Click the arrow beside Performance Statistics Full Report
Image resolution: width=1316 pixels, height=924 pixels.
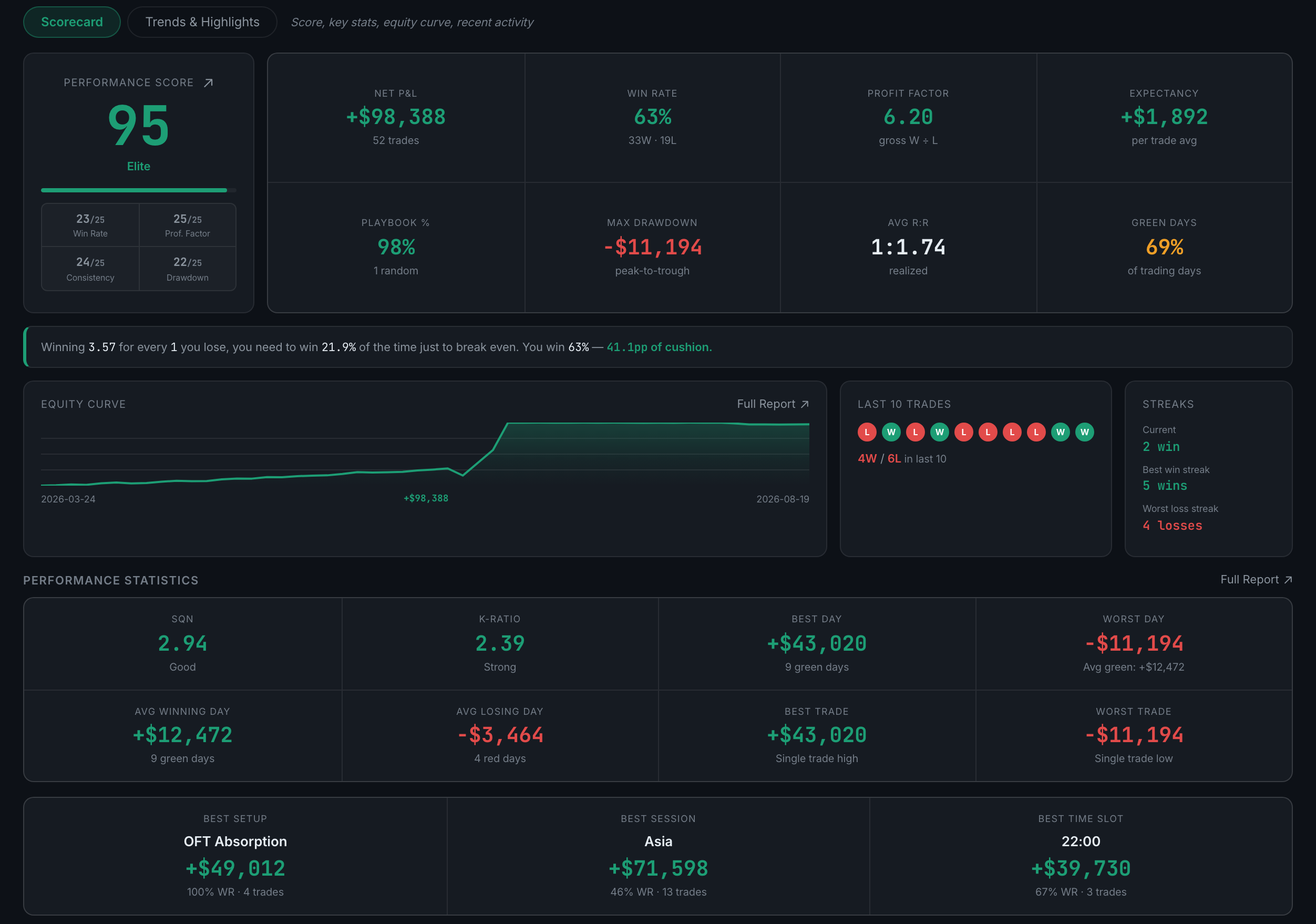[x=1288, y=580]
